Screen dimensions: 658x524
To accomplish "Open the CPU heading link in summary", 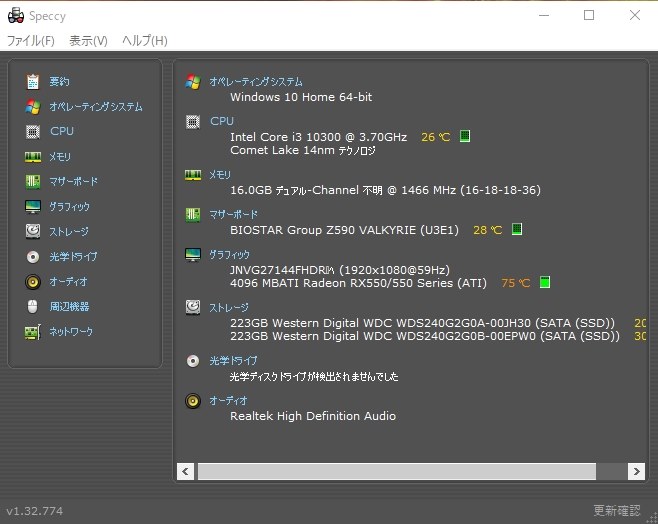I will [x=222, y=121].
